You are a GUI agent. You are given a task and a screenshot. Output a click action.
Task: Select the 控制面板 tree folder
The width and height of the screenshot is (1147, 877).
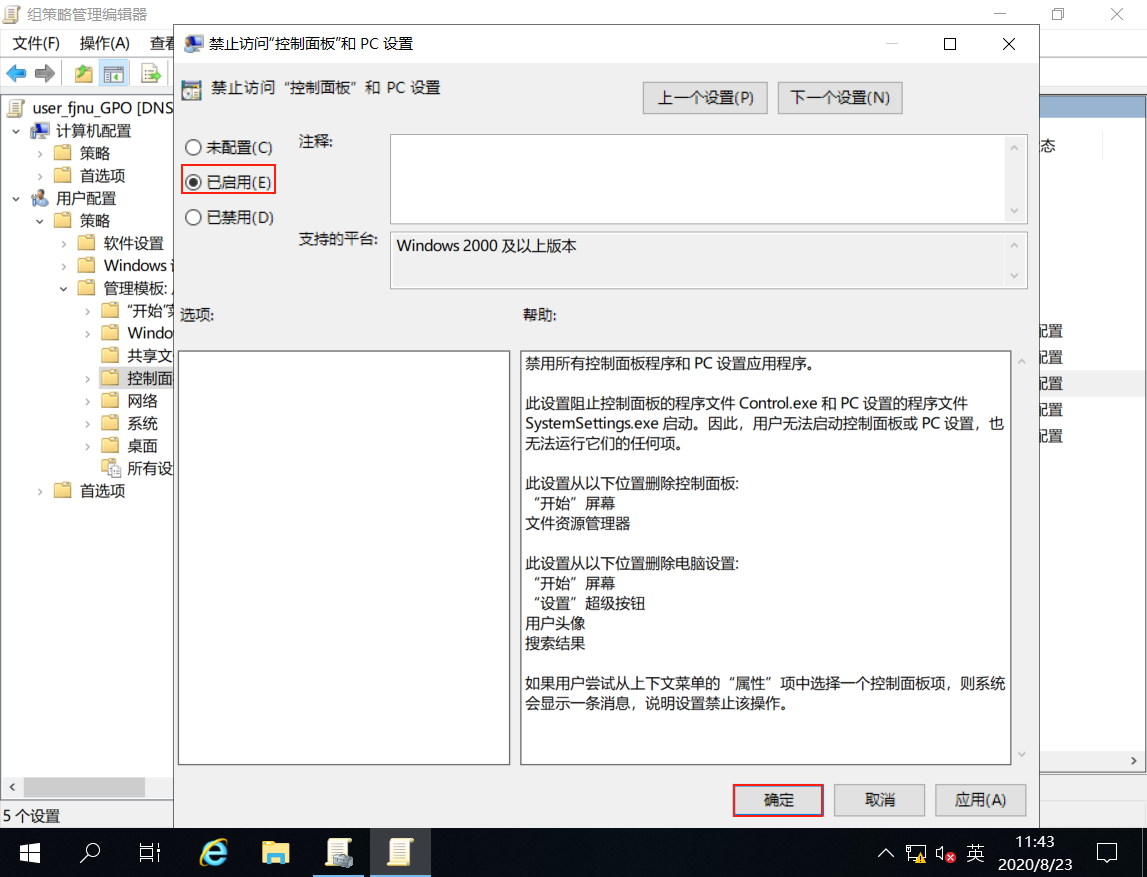click(138, 378)
